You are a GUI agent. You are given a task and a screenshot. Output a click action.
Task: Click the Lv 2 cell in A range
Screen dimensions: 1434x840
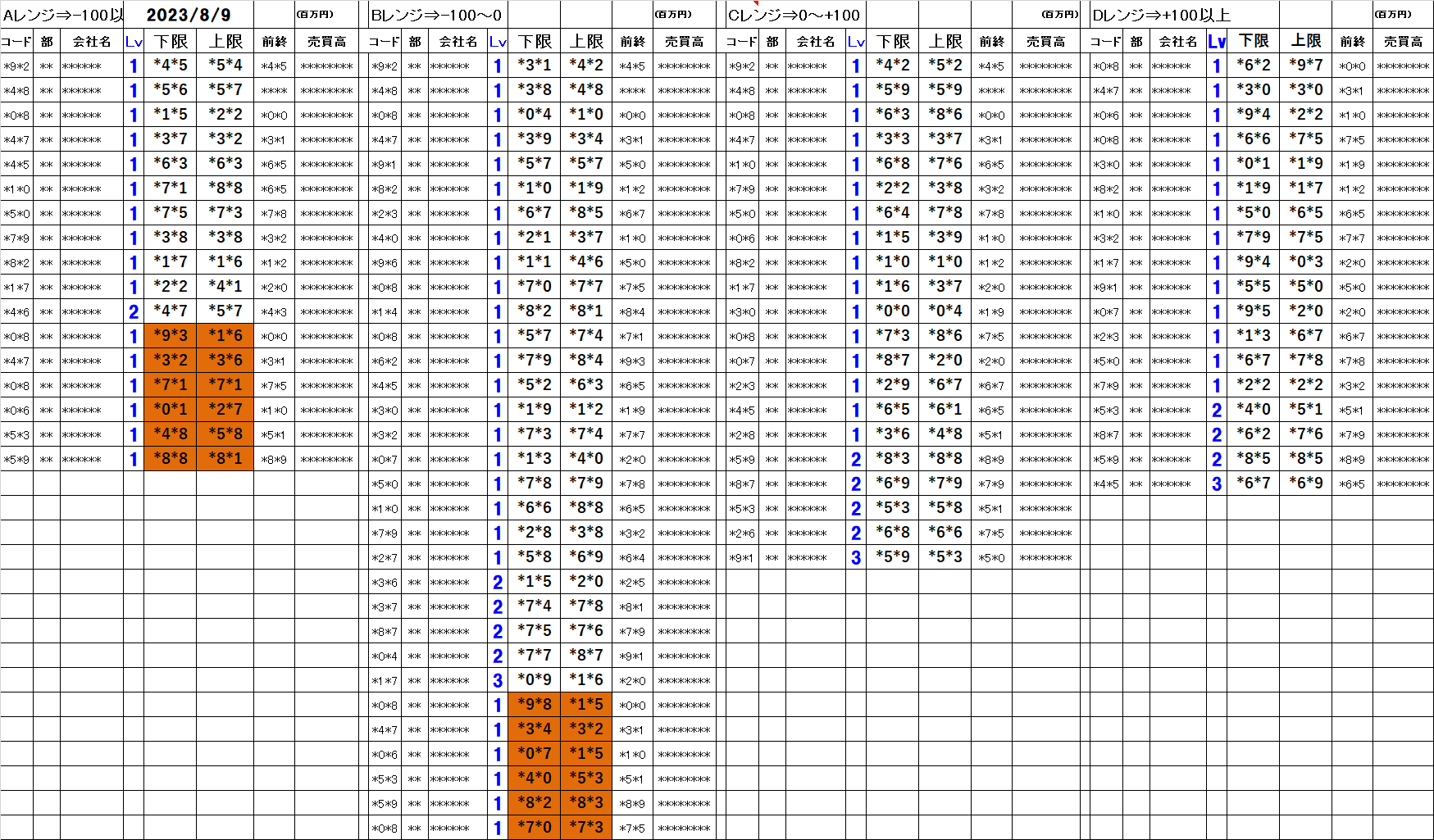point(134,311)
